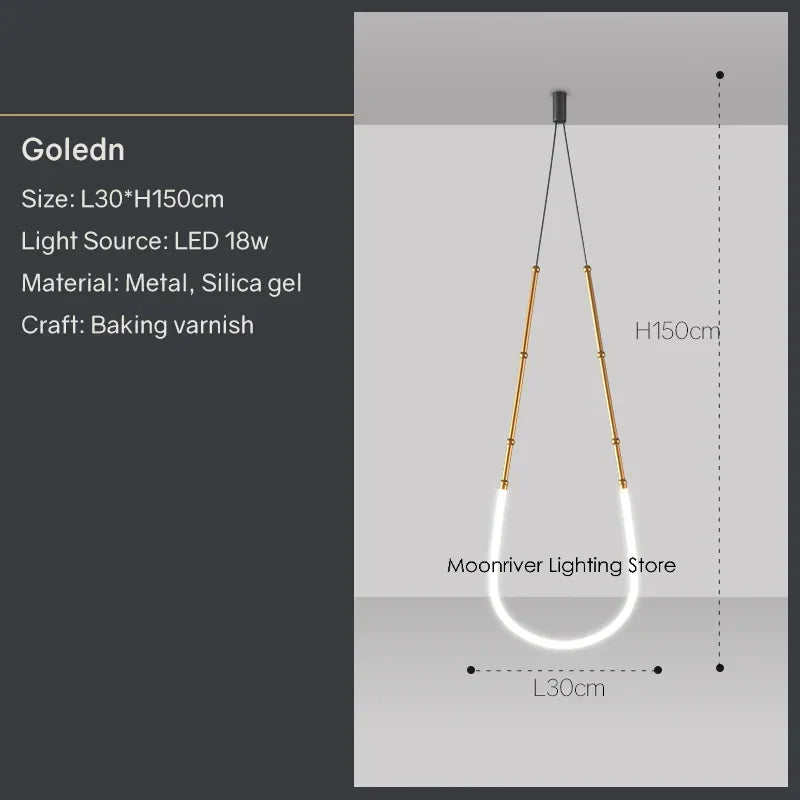Image resolution: width=800 pixels, height=800 pixels.
Task: Click the "Goledn" product title
Action: tap(73, 150)
